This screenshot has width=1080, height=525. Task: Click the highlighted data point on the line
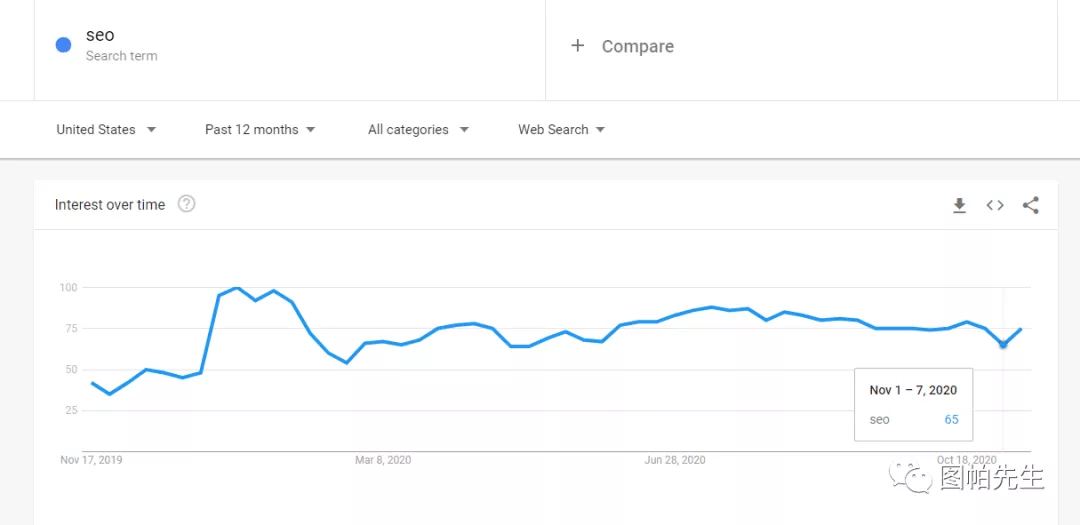coord(1003,345)
